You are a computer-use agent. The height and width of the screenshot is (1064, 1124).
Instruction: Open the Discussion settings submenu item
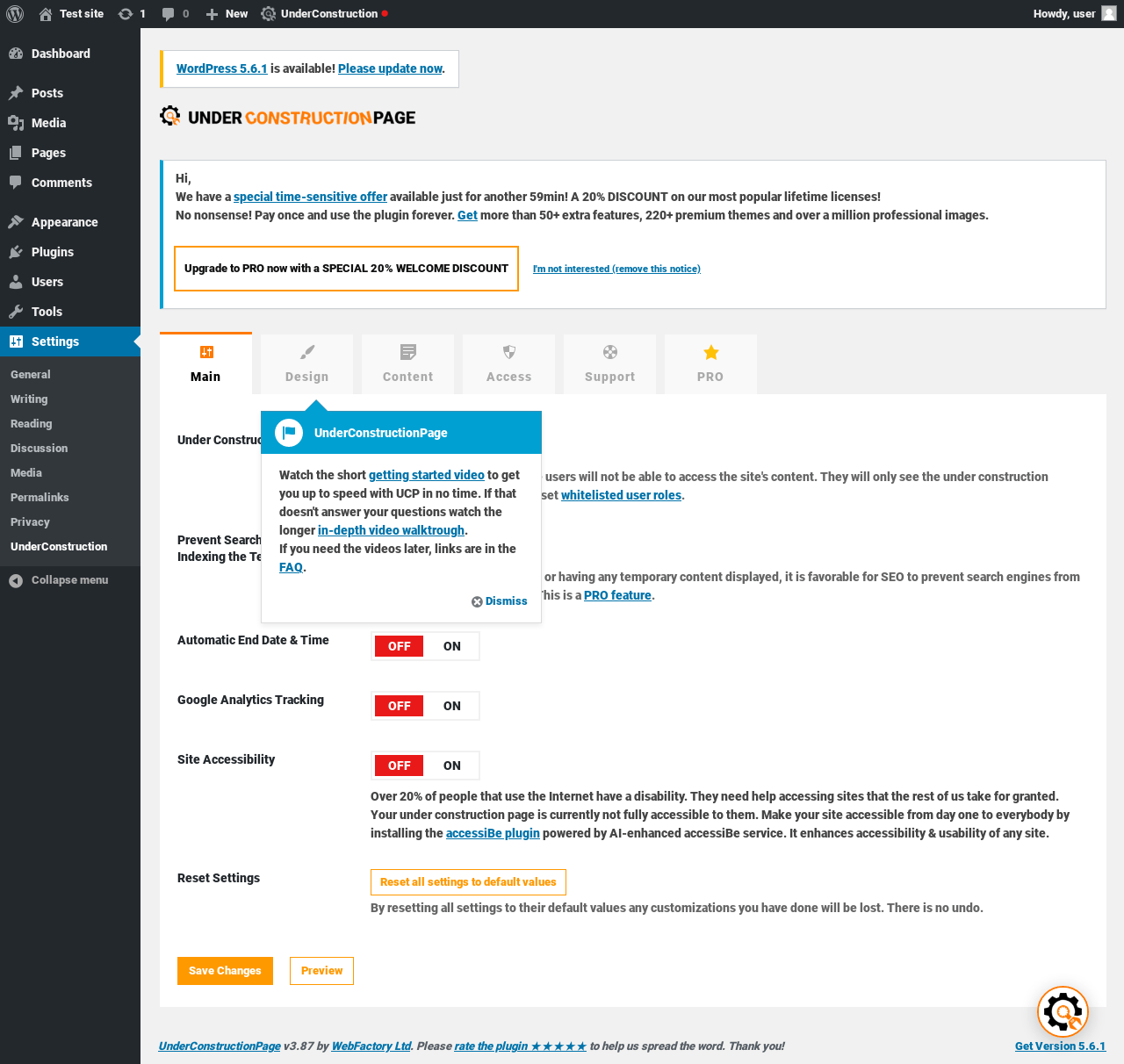pos(40,449)
